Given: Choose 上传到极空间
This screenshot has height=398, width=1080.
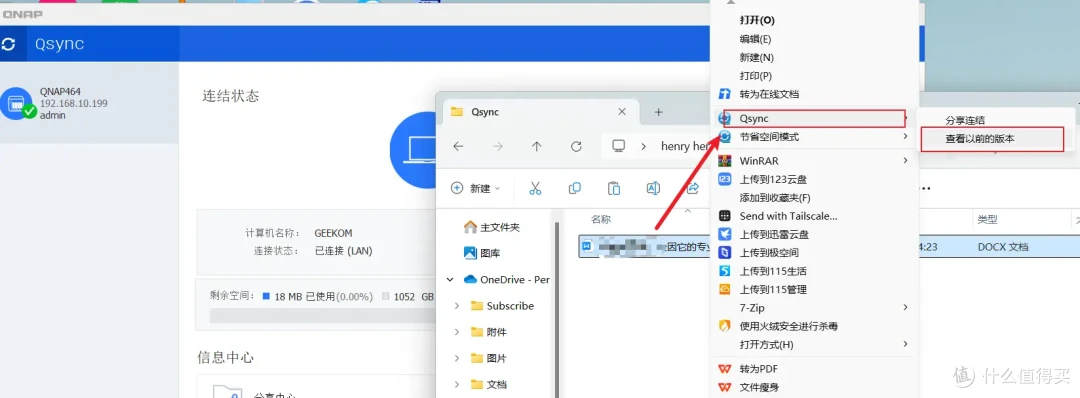Looking at the screenshot, I should pyautogui.click(x=816, y=253).
